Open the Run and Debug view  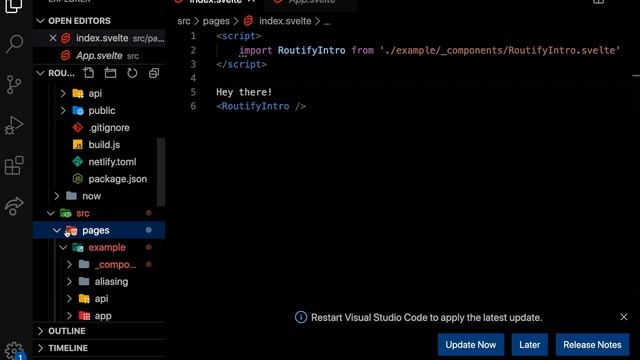coord(14,125)
